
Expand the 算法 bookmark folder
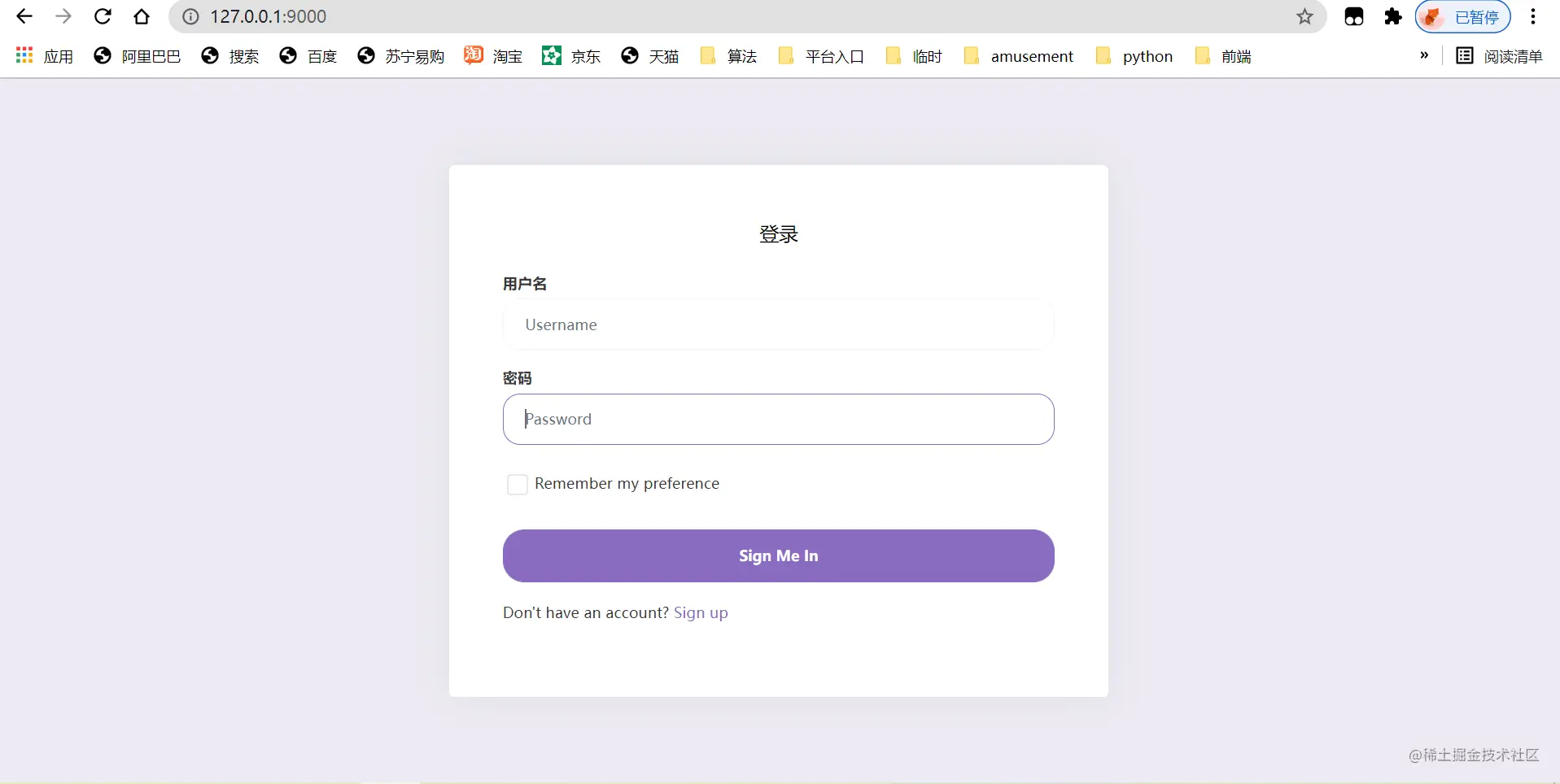tap(729, 56)
